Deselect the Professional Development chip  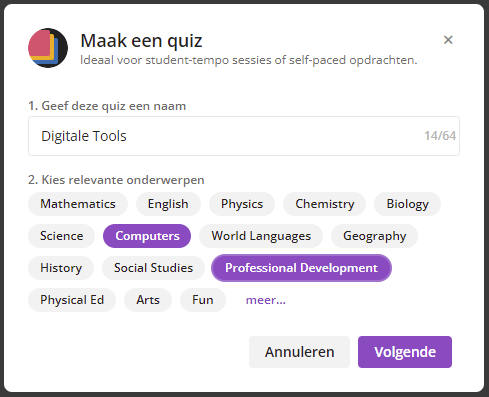click(x=301, y=268)
